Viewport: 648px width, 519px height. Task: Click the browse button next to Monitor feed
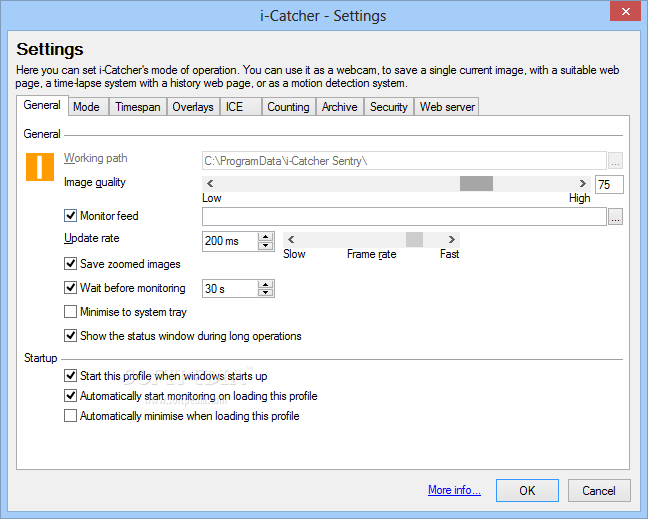[x=615, y=217]
